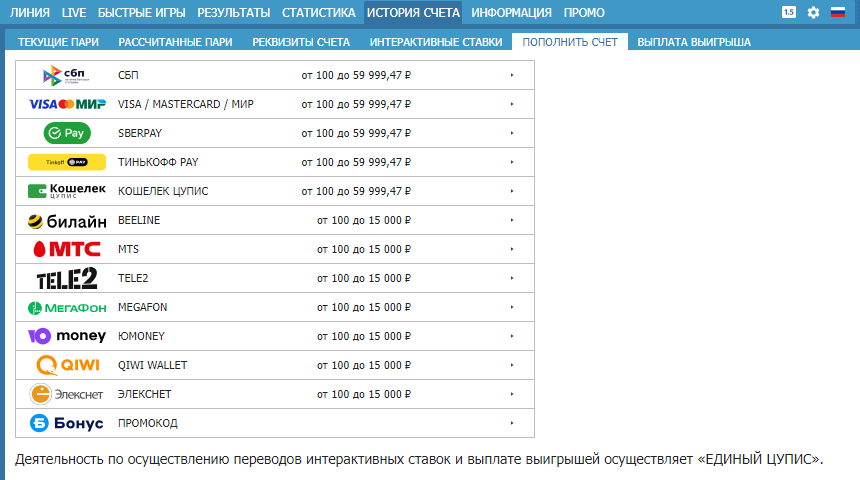The width and height of the screenshot is (860, 480).
Task: Open the ИНФОРМАЦИЯ menu item
Action: pyautogui.click(x=511, y=13)
